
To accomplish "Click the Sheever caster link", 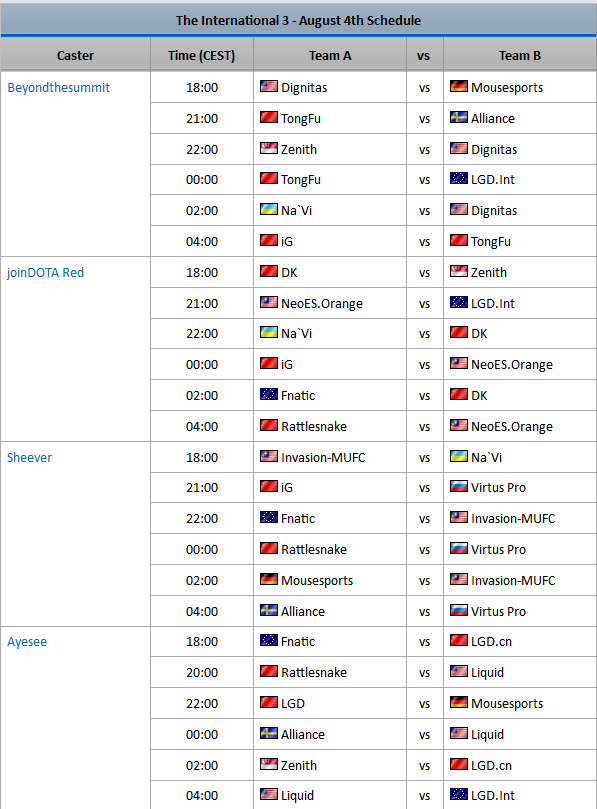I will click(29, 458).
